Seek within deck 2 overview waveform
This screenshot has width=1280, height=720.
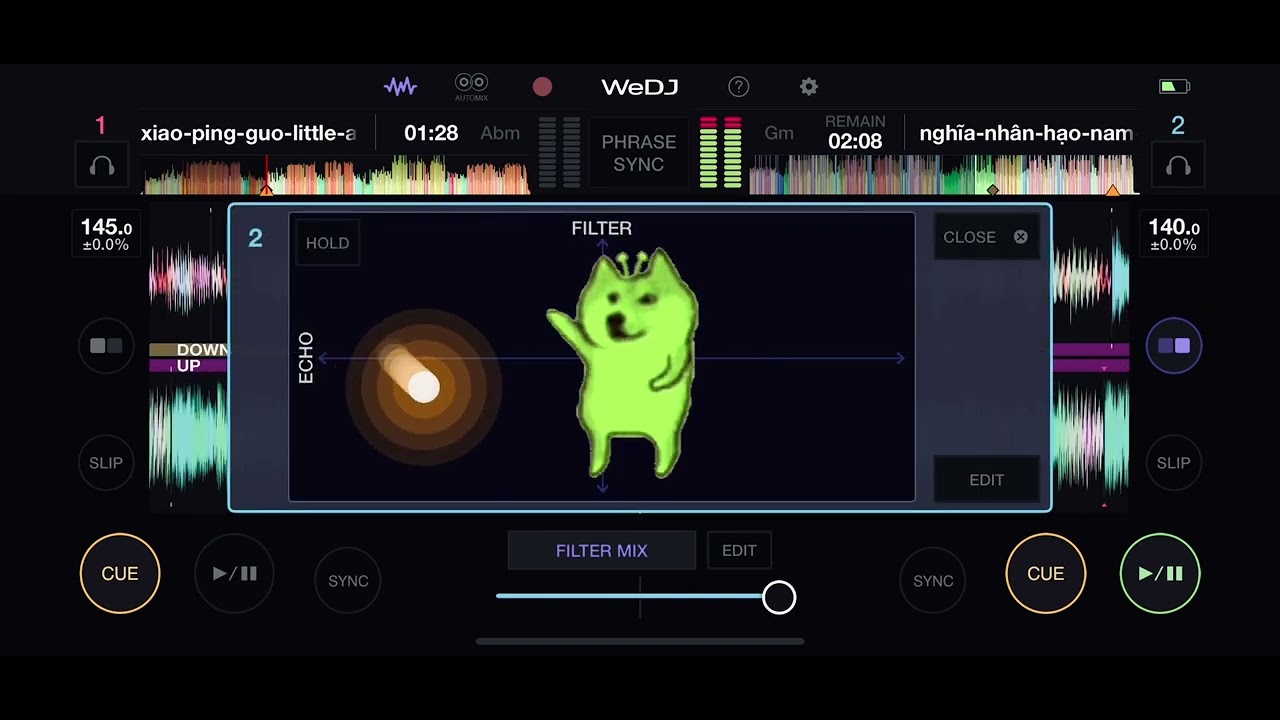coord(942,174)
